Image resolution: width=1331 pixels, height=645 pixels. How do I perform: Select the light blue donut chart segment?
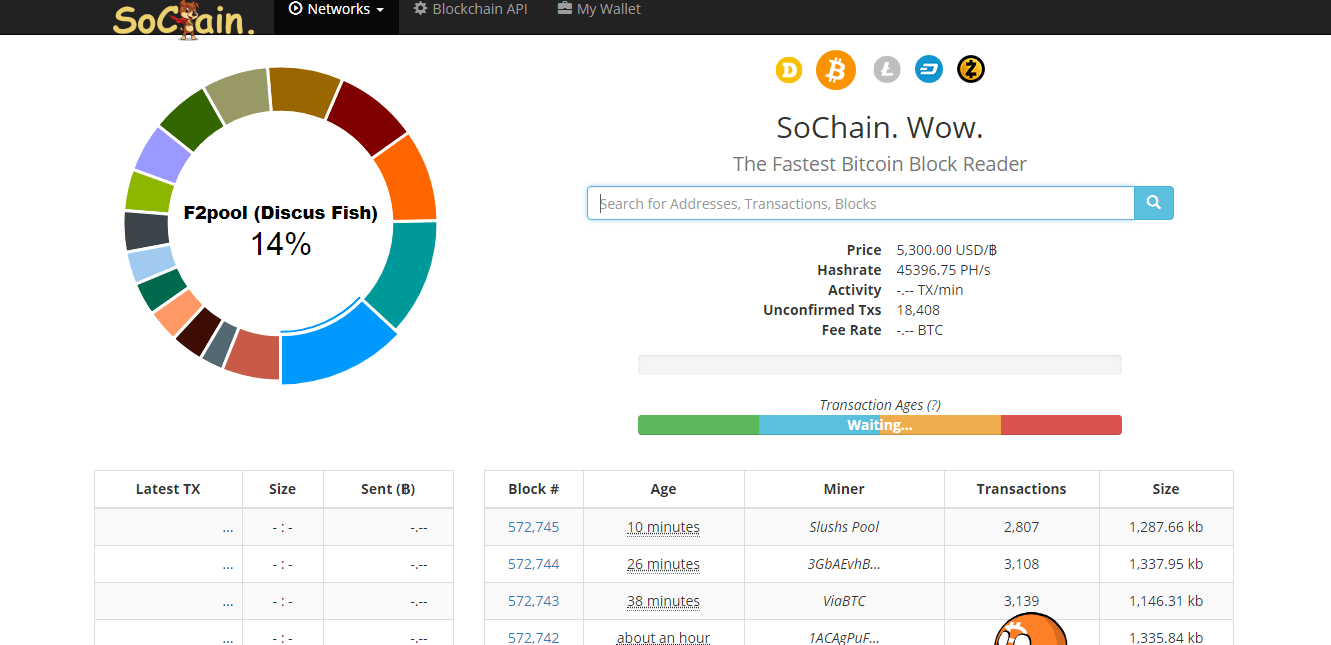pos(152,264)
